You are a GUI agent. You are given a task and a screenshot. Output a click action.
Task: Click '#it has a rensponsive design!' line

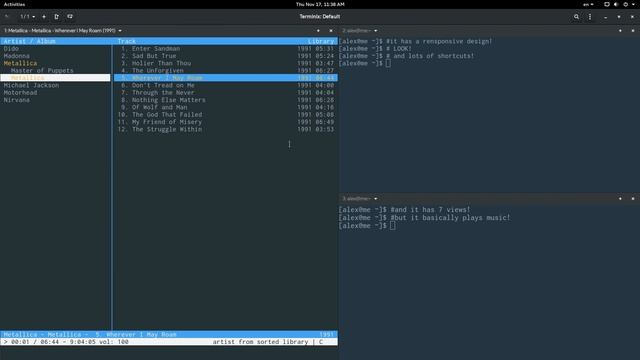(x=439, y=41)
